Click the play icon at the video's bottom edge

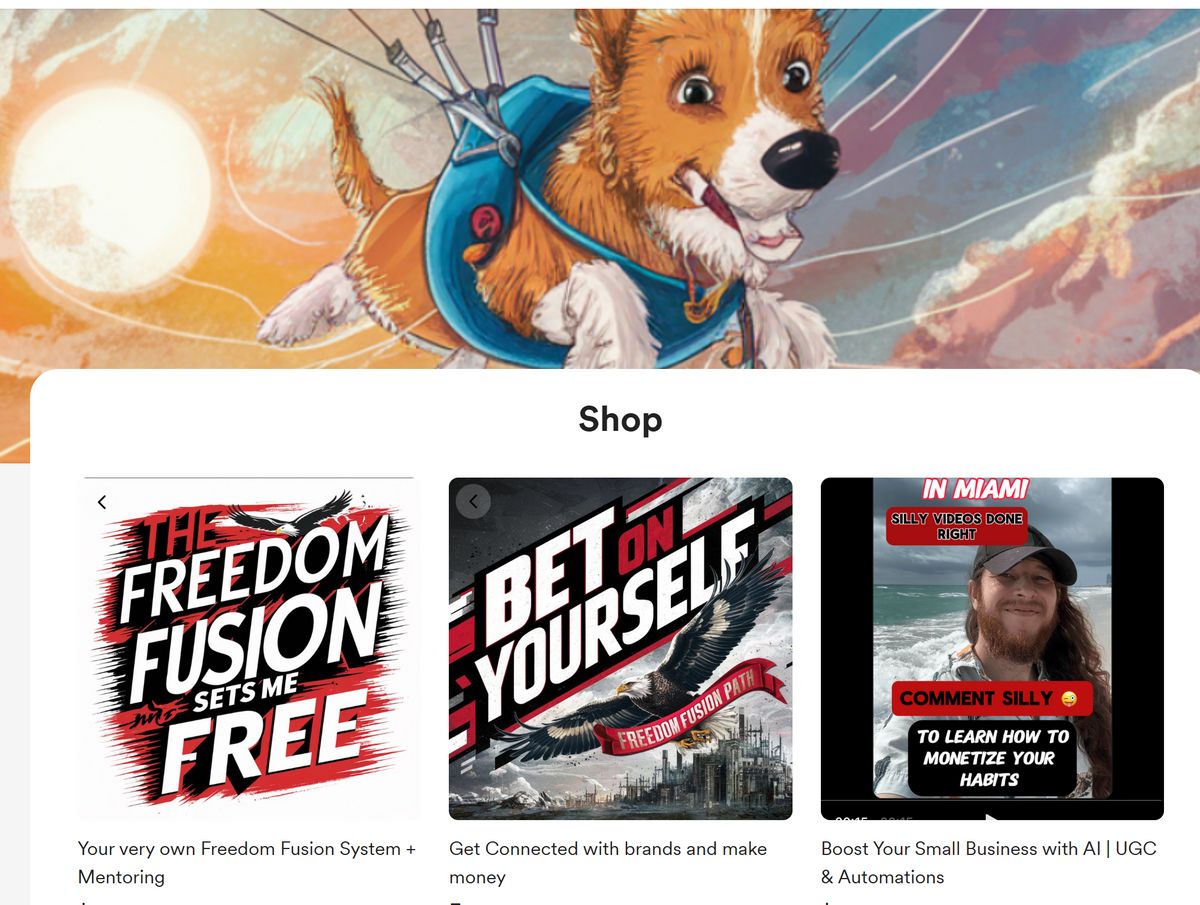pyautogui.click(x=992, y=817)
